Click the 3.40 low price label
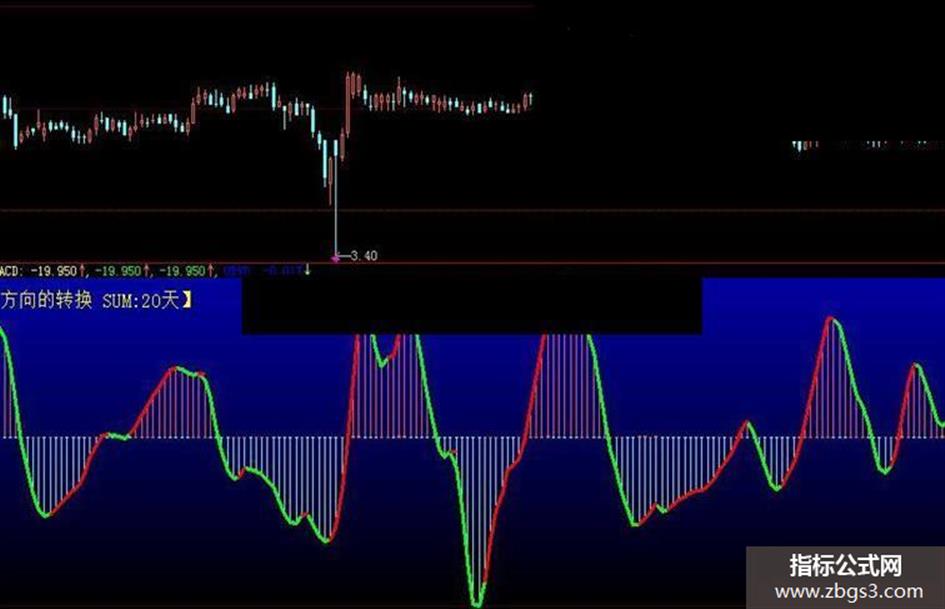The height and width of the screenshot is (609, 945). click(x=364, y=256)
